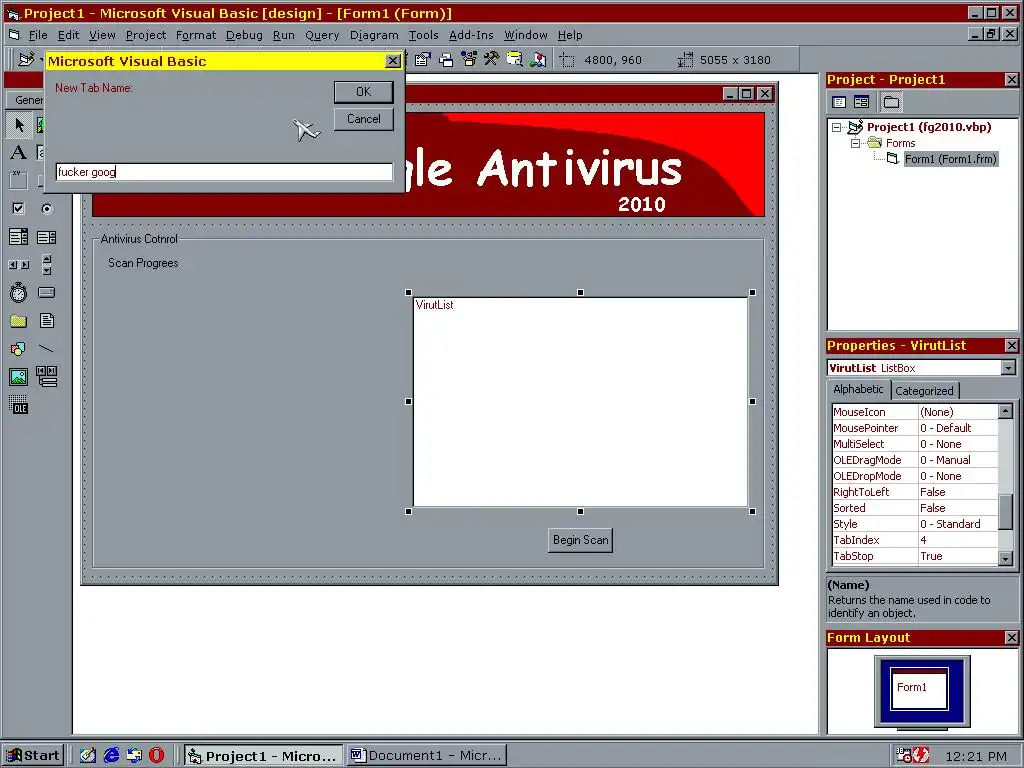The image size is (1024, 768).
Task: Click Add Standard EXE Project toolbar icon
Action: 26,59
